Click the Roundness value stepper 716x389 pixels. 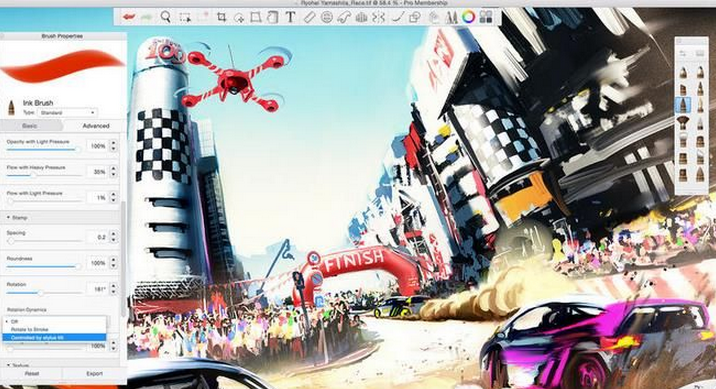pos(114,263)
